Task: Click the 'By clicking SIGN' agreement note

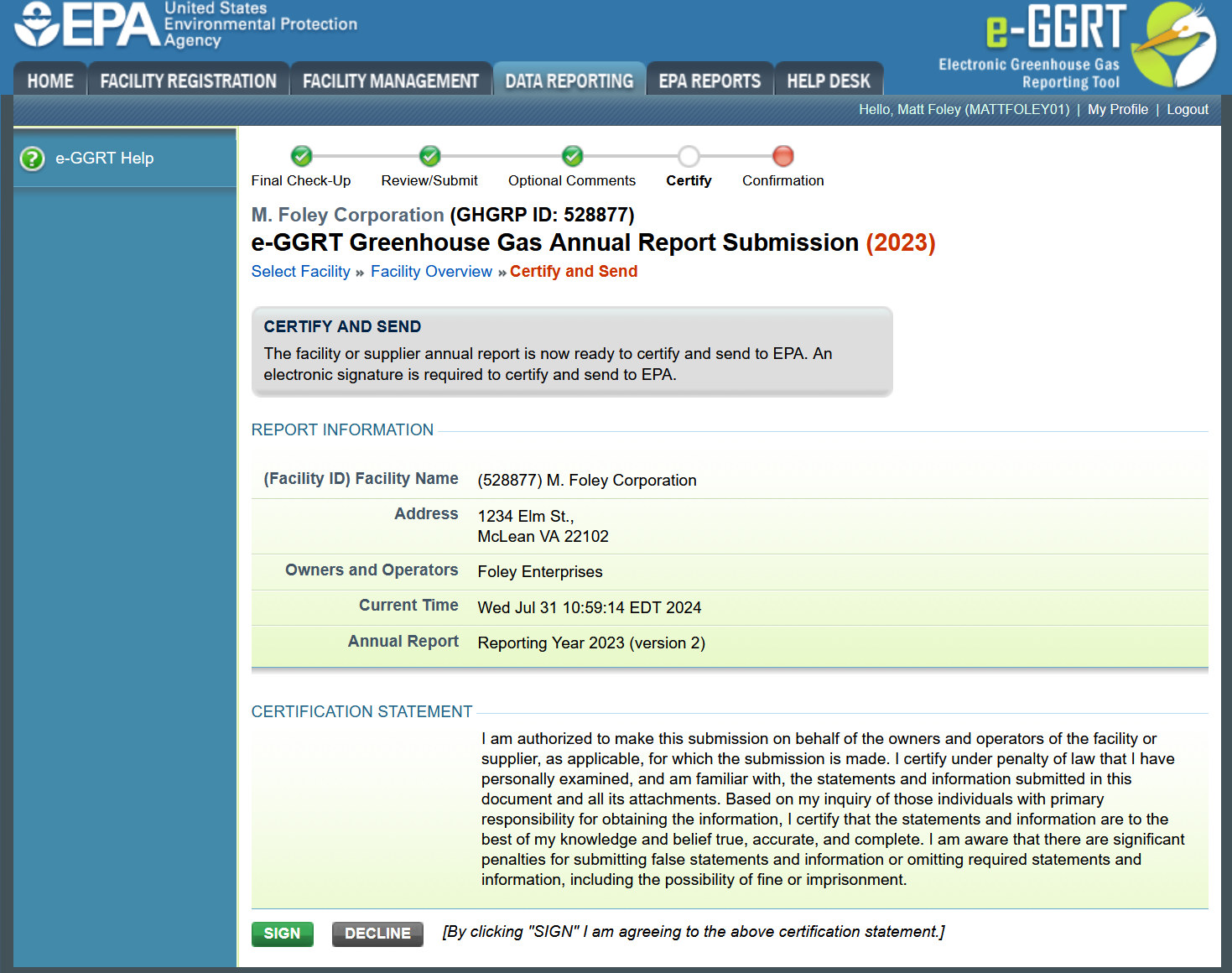Action: tap(694, 932)
